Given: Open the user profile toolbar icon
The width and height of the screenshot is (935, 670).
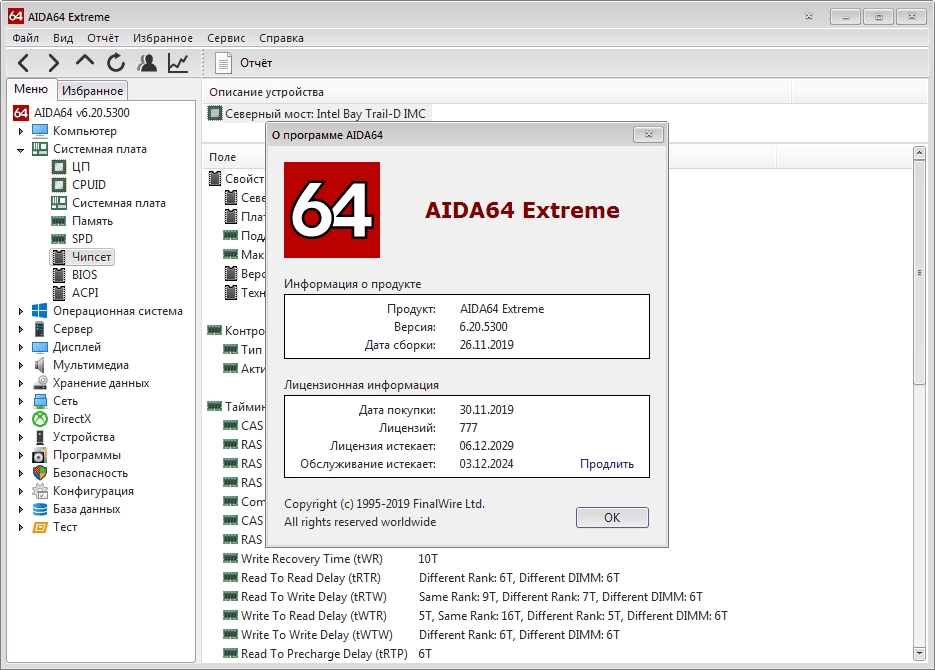Looking at the screenshot, I should [x=147, y=63].
